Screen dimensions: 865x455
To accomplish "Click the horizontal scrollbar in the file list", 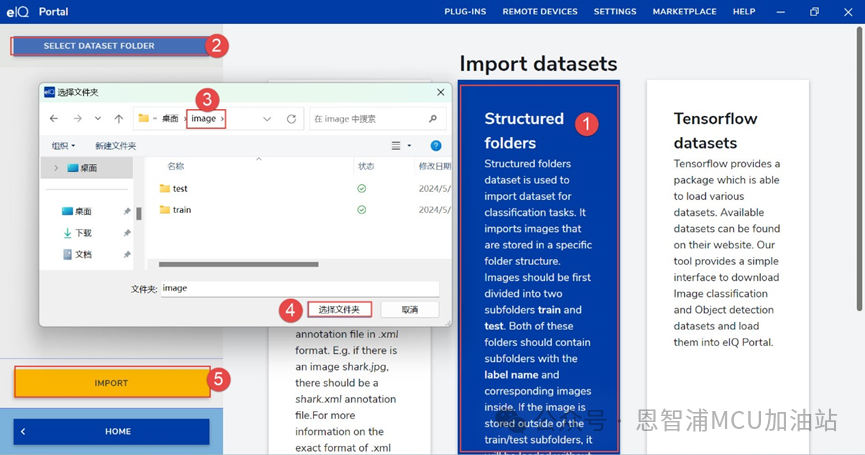I will (238, 264).
